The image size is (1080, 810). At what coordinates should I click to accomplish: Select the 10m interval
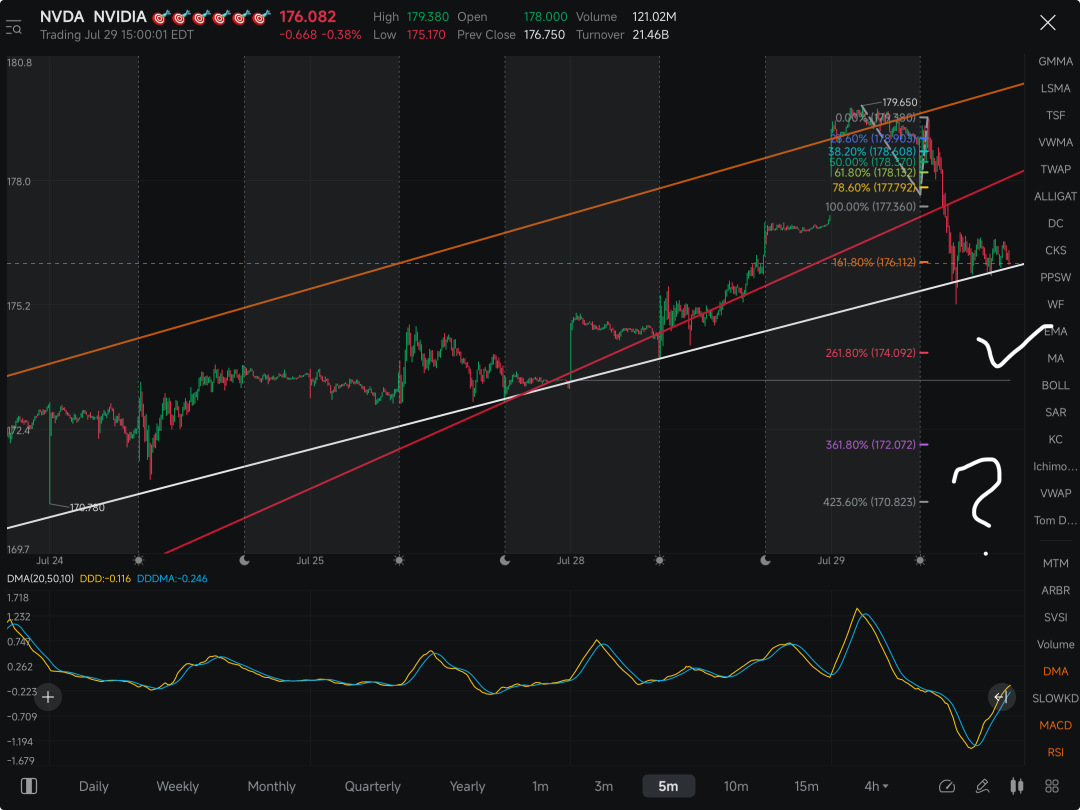point(736,786)
